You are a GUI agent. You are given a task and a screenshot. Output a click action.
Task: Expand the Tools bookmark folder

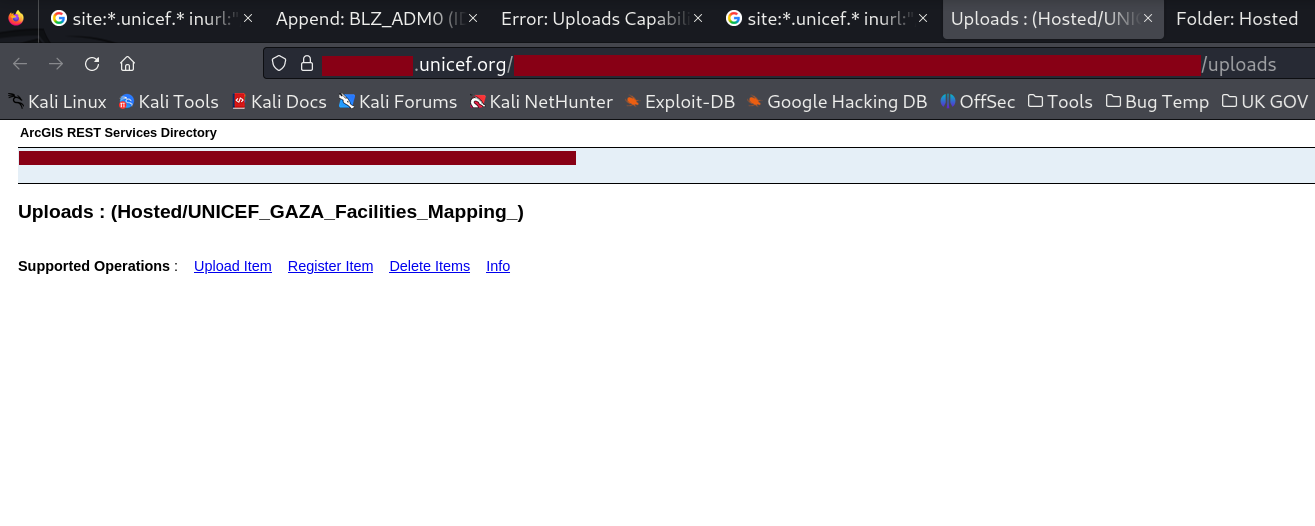coord(1060,101)
